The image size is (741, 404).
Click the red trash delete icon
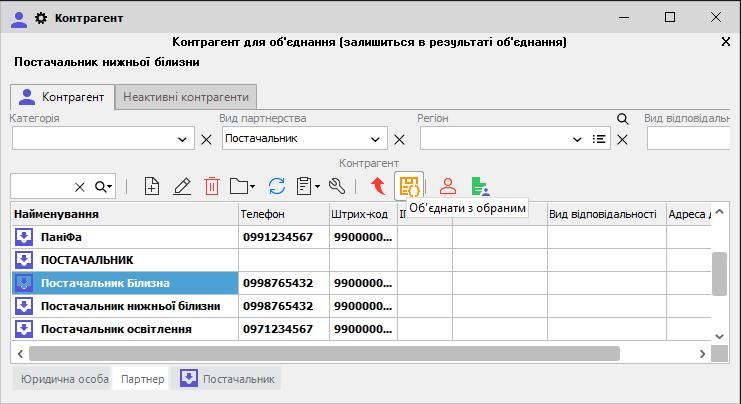pyautogui.click(x=212, y=186)
